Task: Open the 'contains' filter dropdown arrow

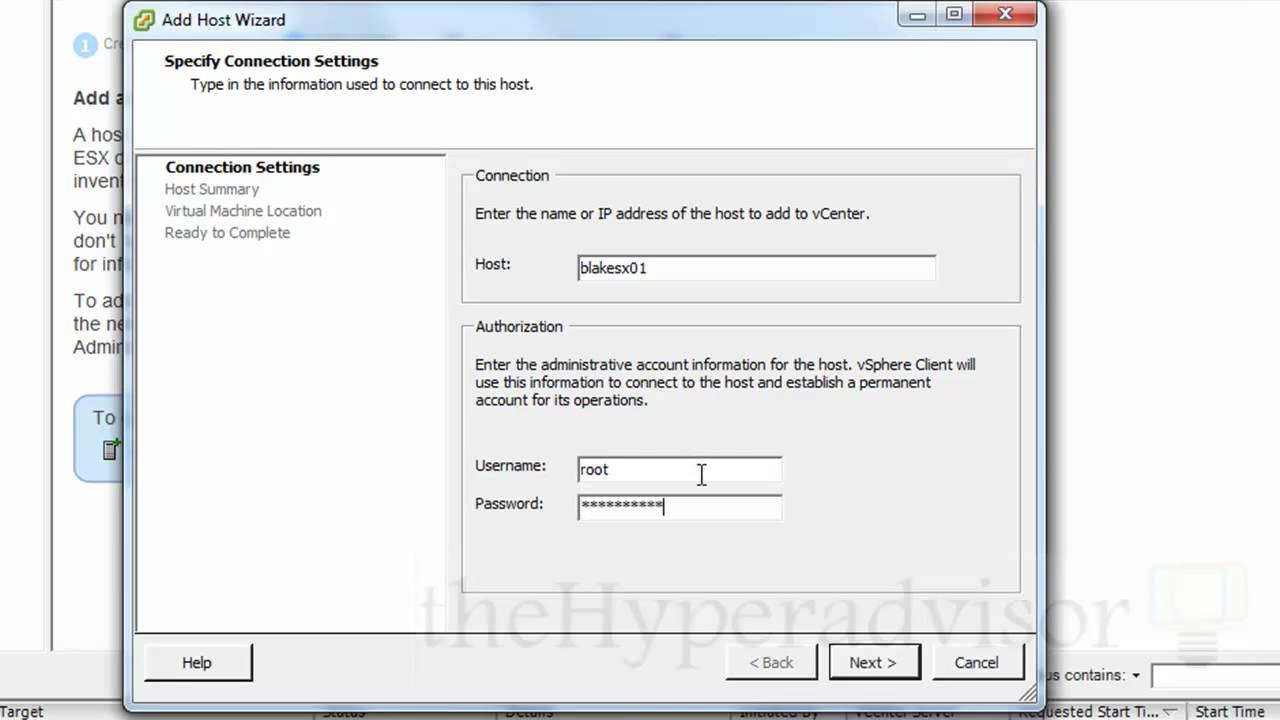Action: [1136, 676]
